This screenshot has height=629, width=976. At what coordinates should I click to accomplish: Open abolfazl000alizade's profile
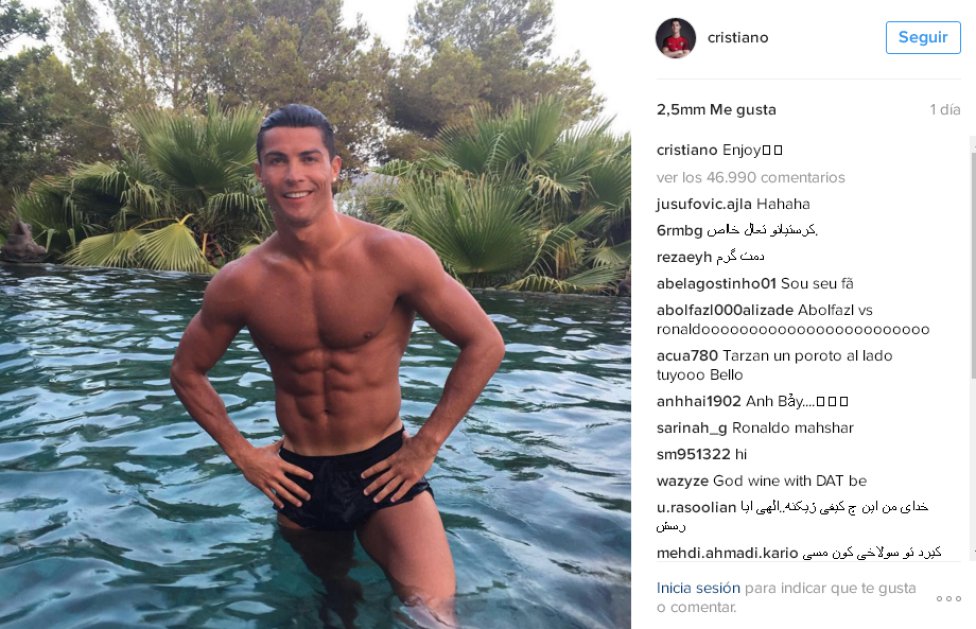[725, 310]
